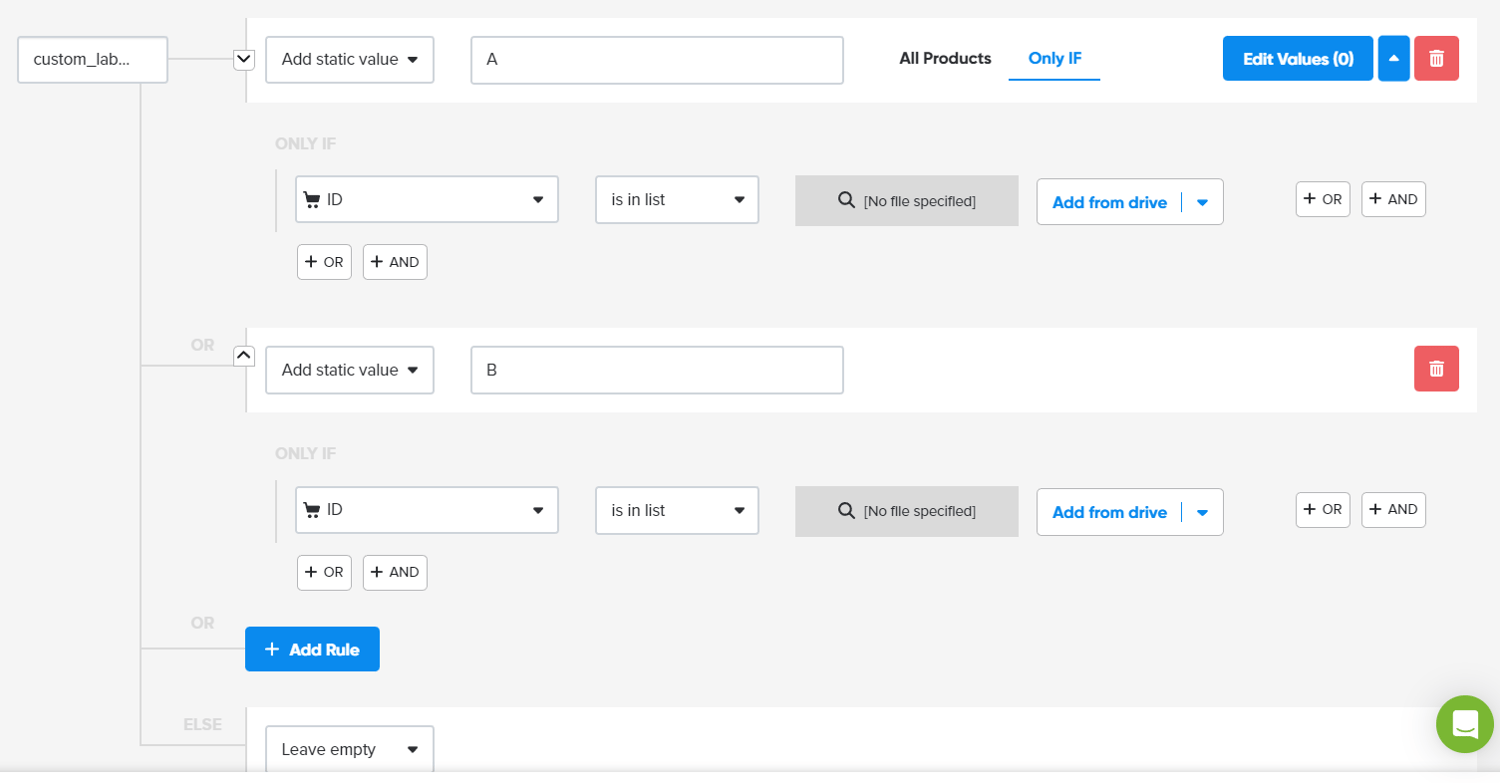The width and height of the screenshot is (1500, 783).
Task: Open the 'is in list' dropdown in first condition
Action: tap(676, 199)
